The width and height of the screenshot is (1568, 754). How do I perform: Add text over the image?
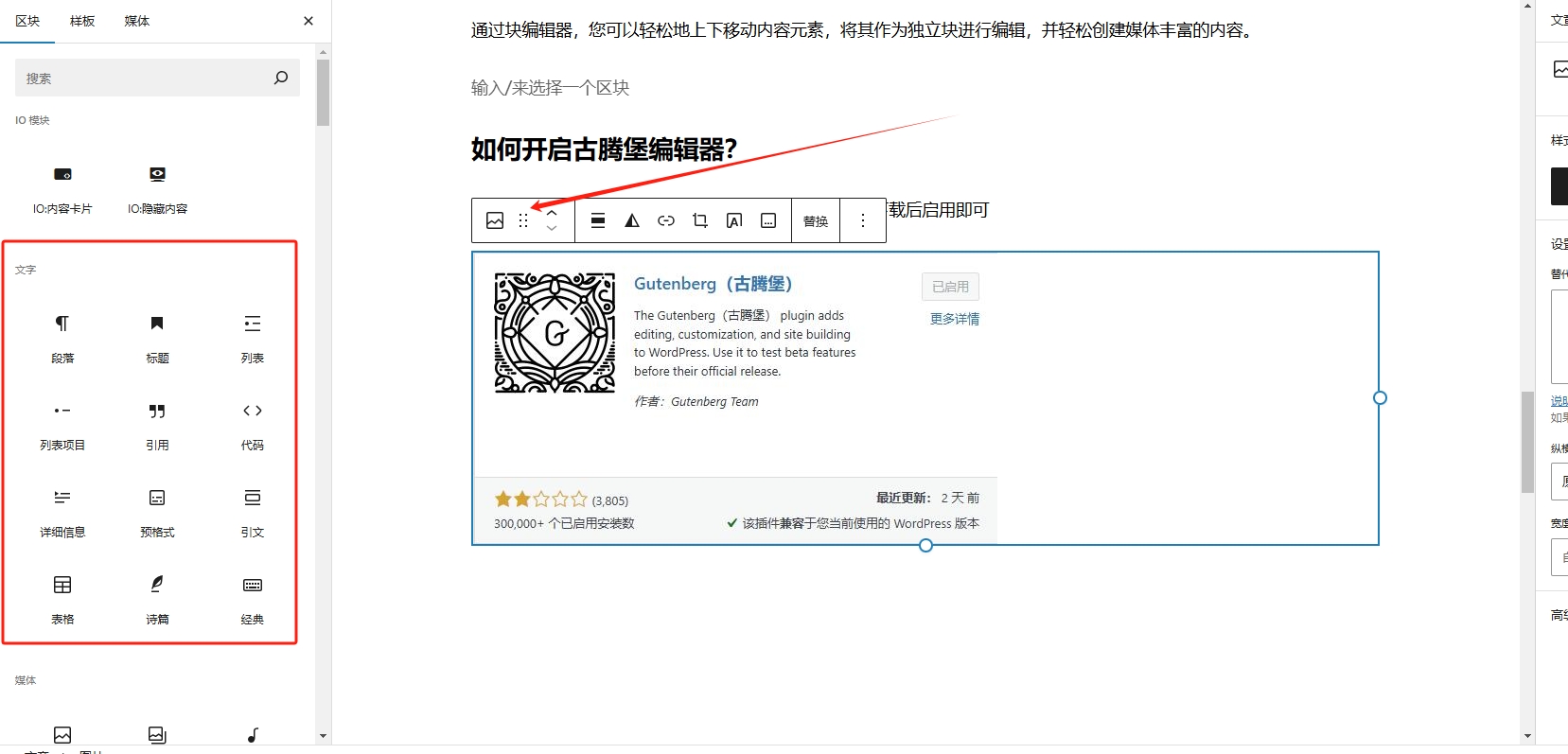[734, 220]
